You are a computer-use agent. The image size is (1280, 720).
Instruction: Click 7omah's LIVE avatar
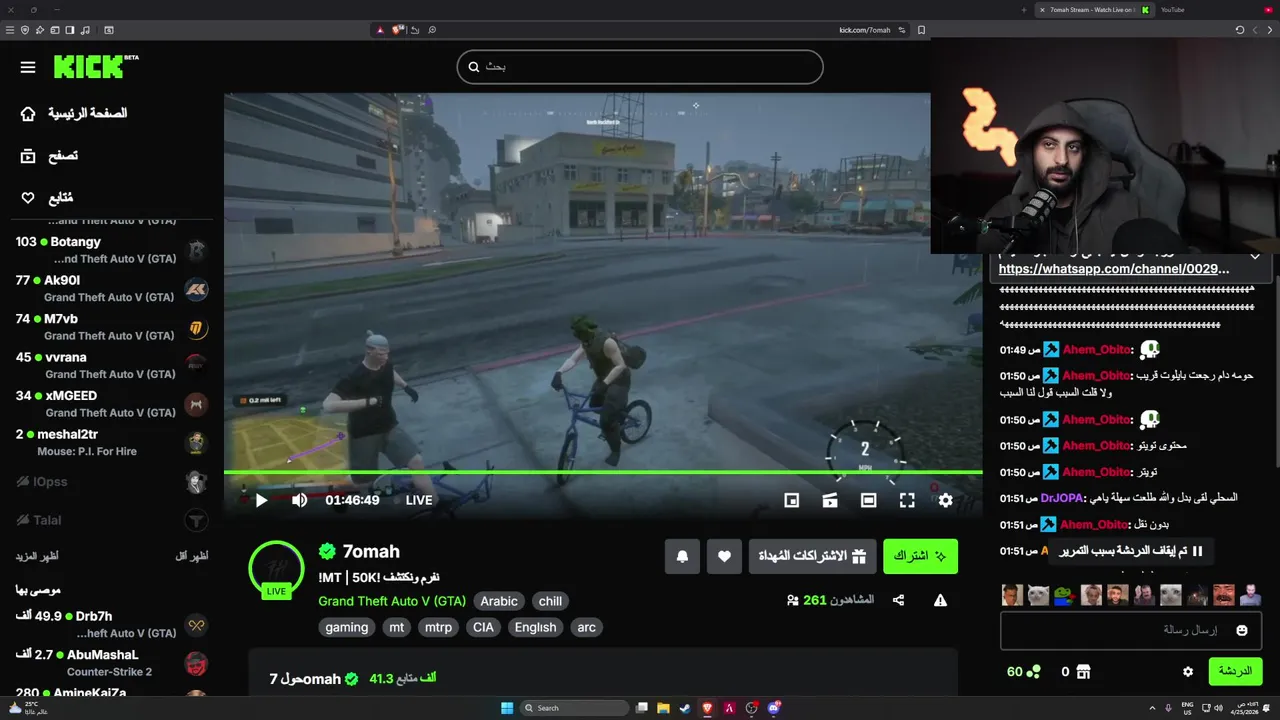[x=276, y=569]
